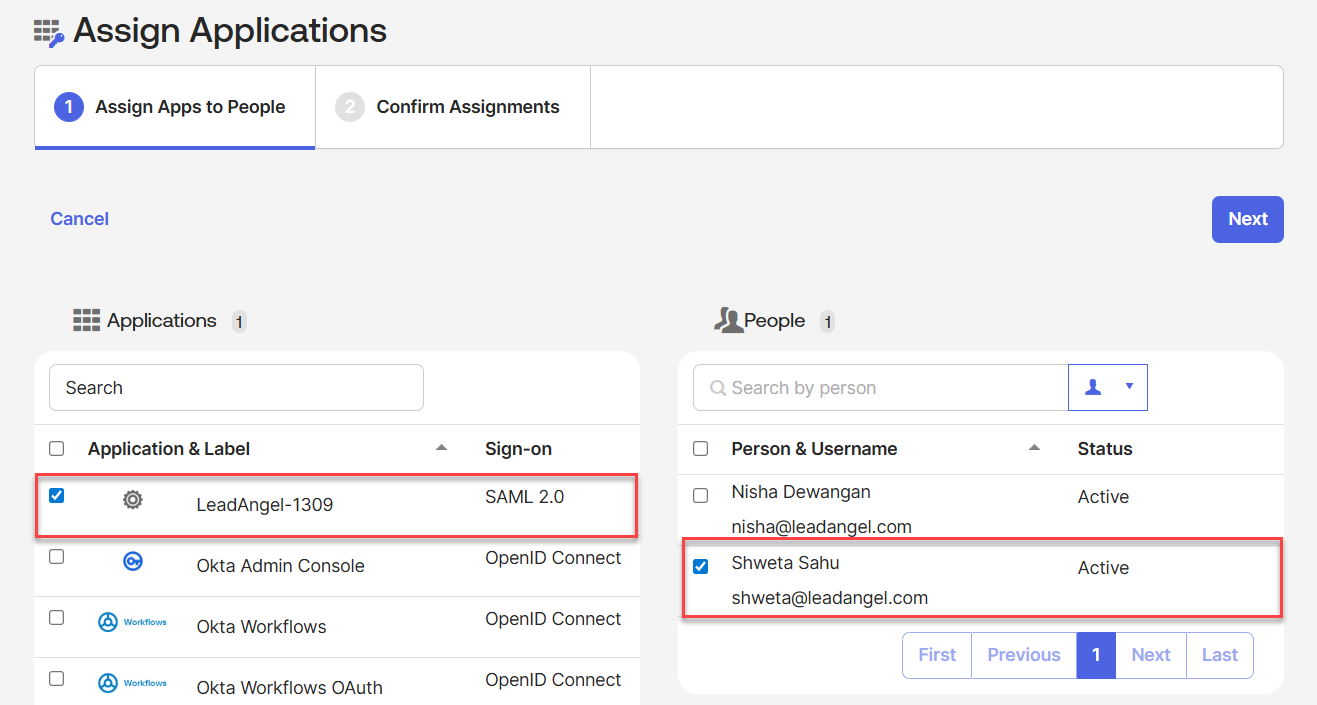1317x705 pixels.
Task: Click the Applications count badge
Action: pos(239,321)
